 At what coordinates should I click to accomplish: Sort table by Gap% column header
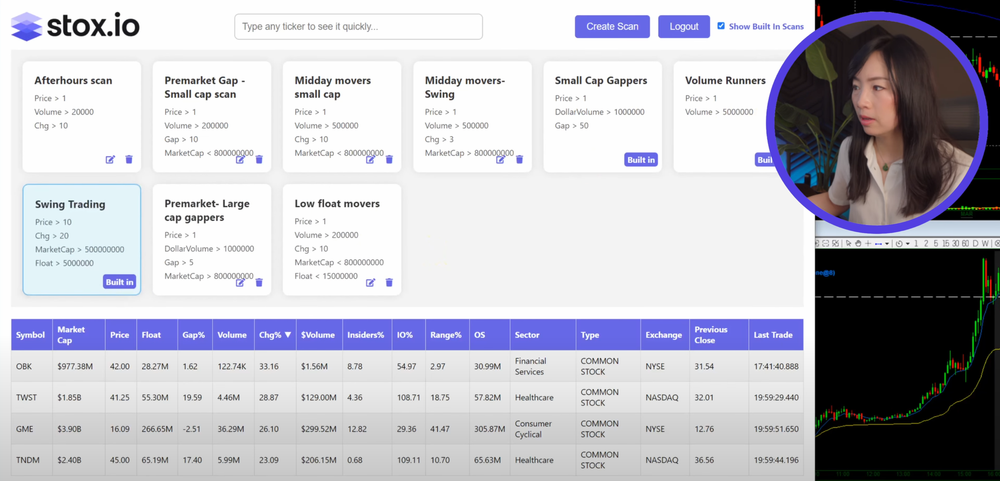click(x=195, y=335)
